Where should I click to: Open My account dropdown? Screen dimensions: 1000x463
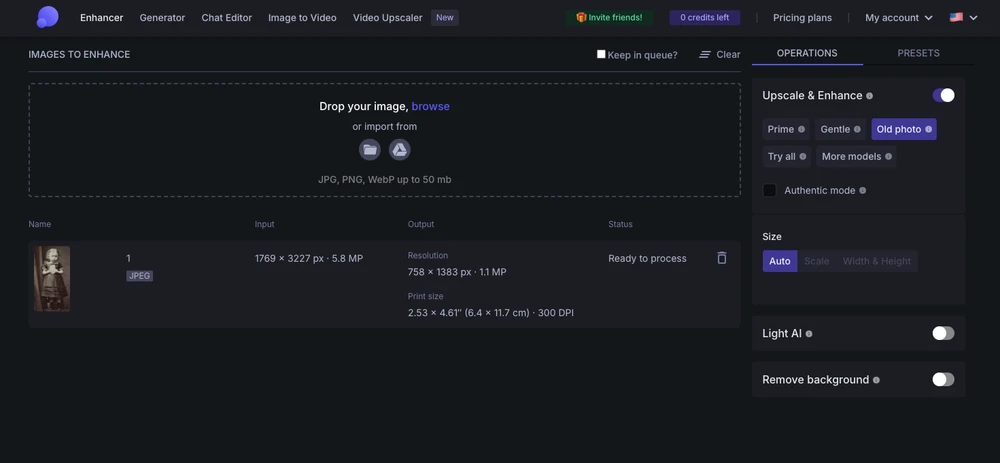click(x=899, y=18)
